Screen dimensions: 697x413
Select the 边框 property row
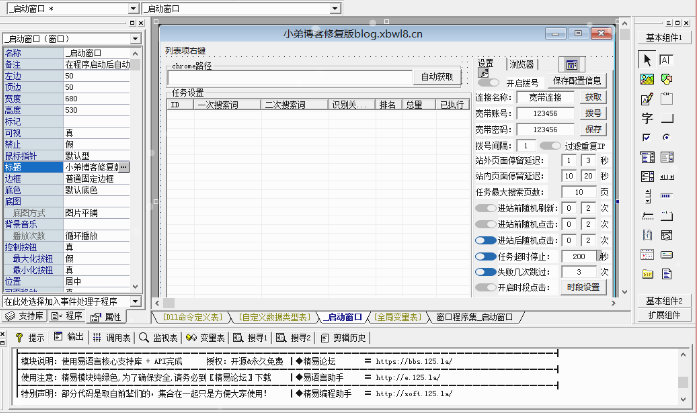(67, 178)
